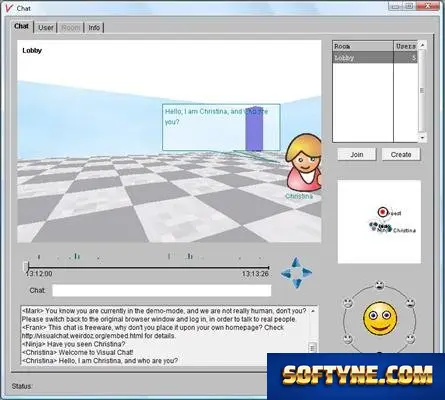Choose the upper-right gray emoticon on mood ring
This screenshot has width=445, height=400.
410,303
